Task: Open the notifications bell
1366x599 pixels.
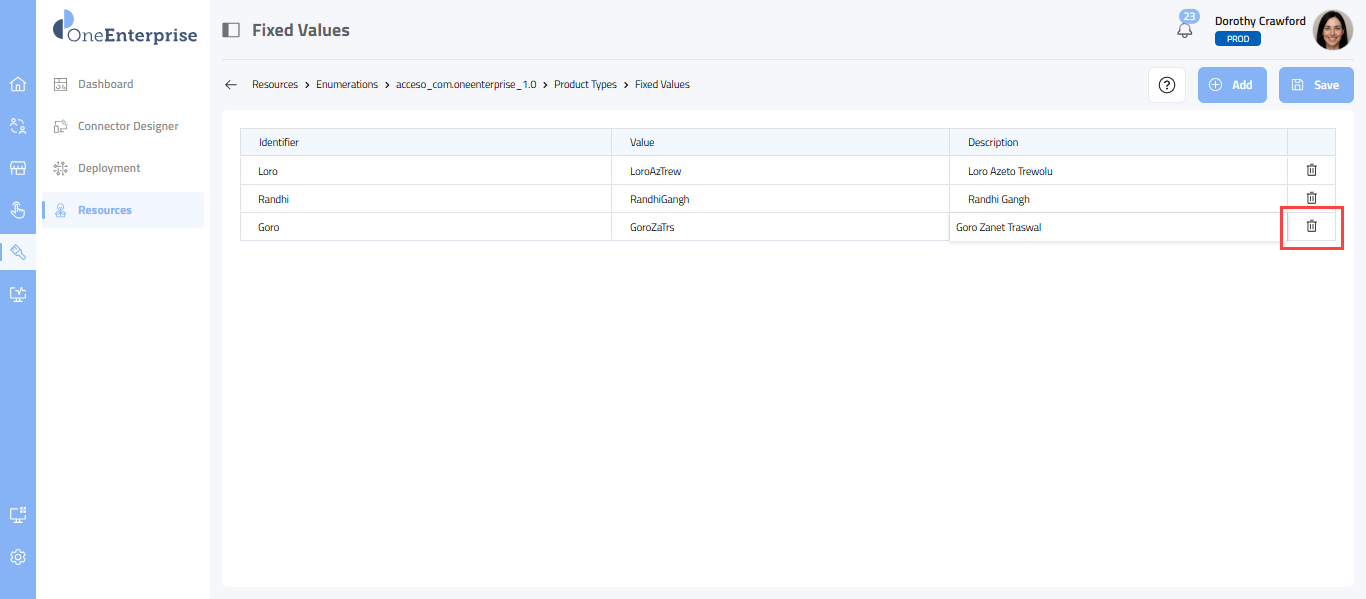Action: [1185, 30]
